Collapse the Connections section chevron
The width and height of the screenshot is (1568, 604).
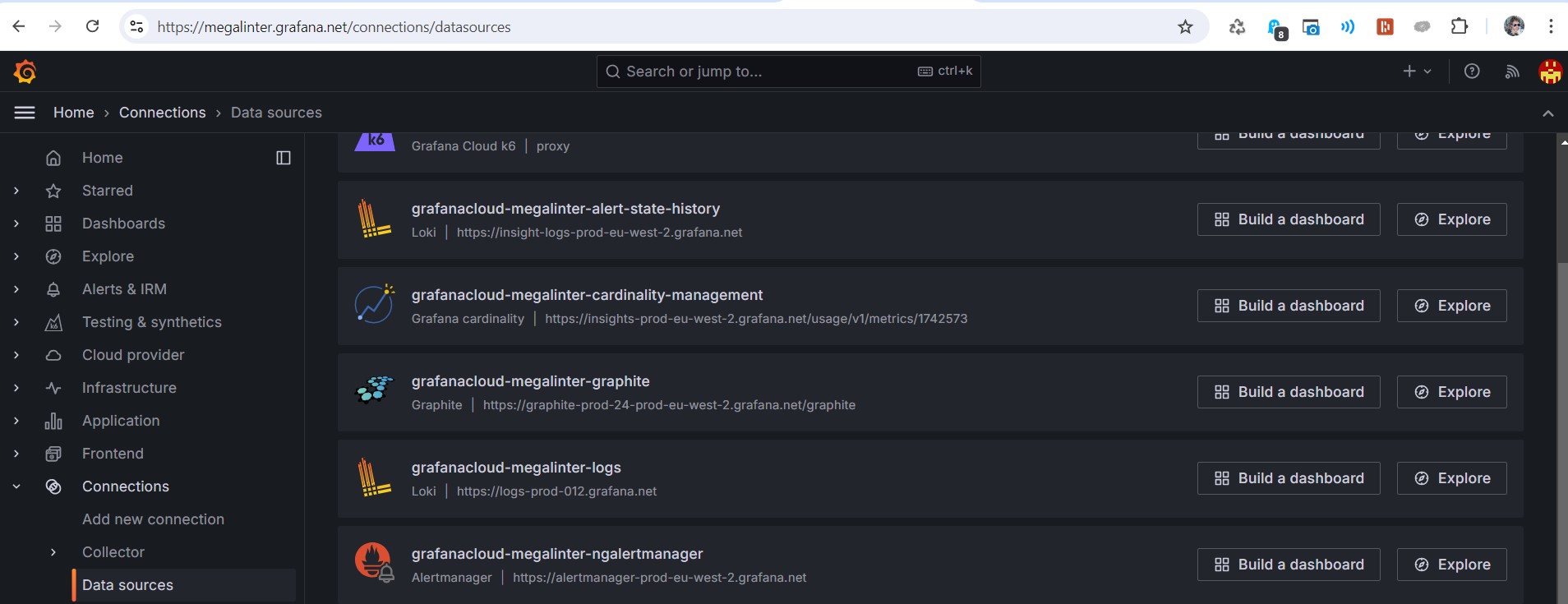(16, 486)
